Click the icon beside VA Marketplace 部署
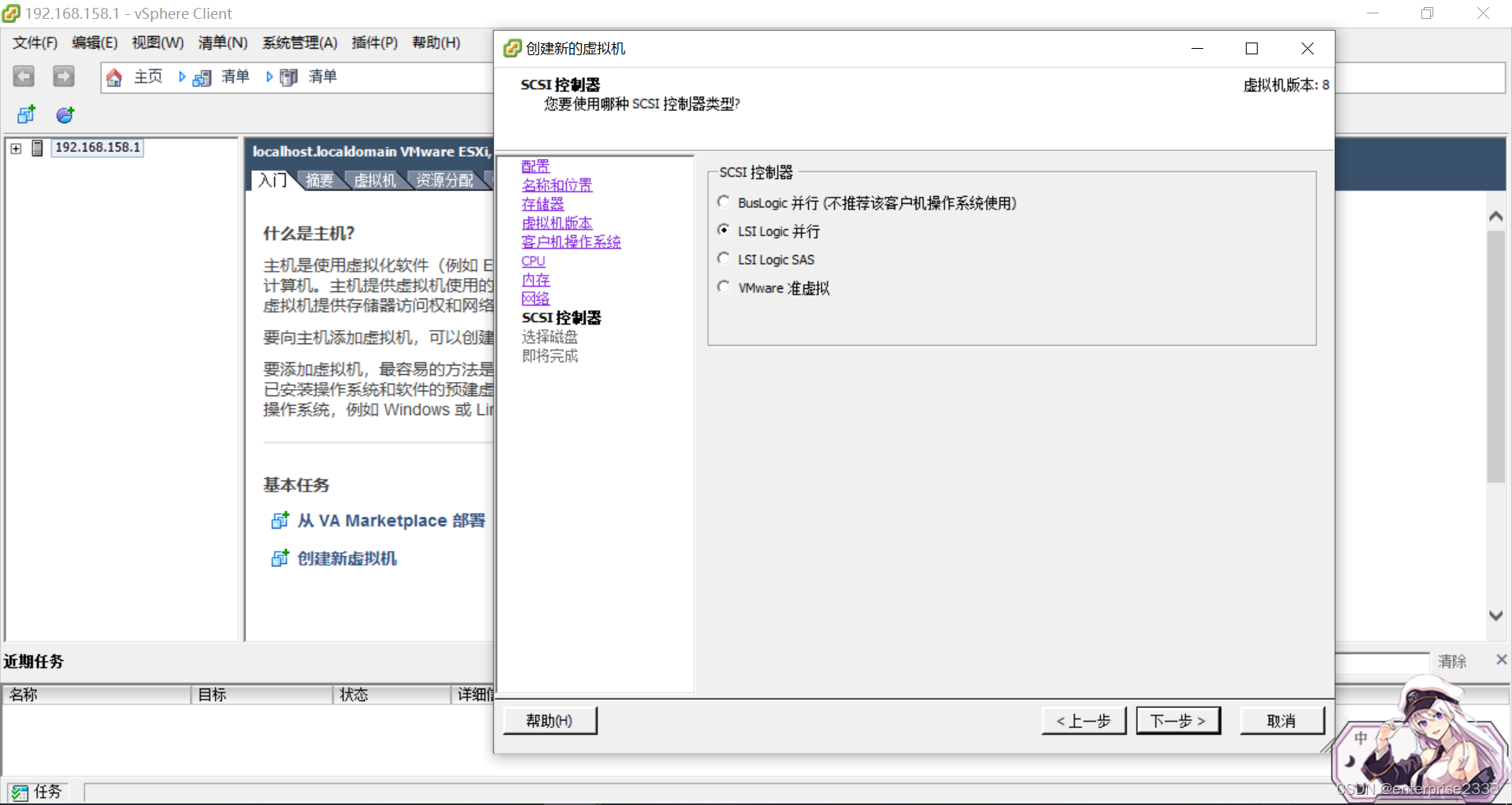This screenshot has width=1512, height=805. (x=280, y=521)
